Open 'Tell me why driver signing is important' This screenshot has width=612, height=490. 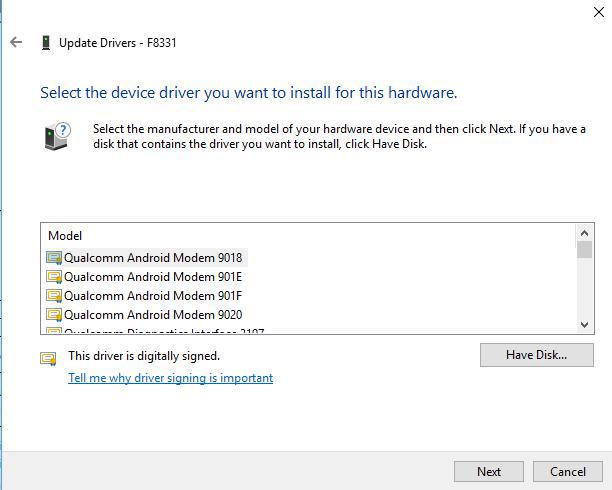tap(170, 378)
